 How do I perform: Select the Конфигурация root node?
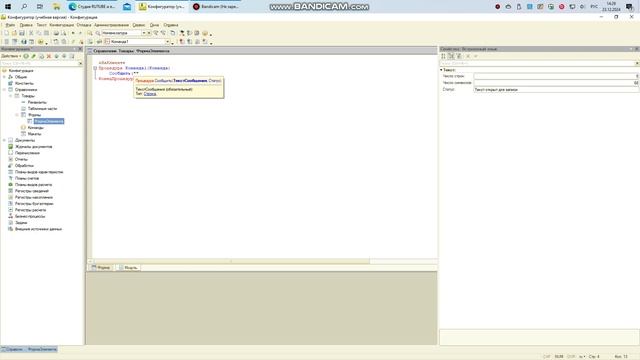click(x=21, y=71)
